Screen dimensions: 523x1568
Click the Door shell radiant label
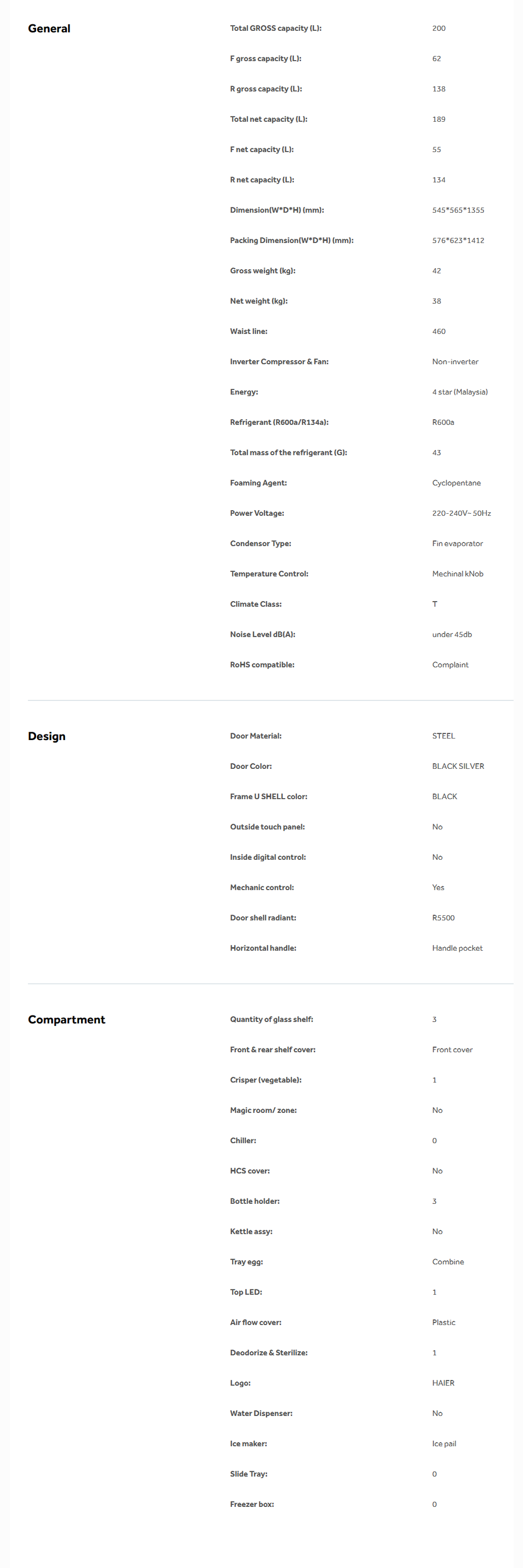263,918
